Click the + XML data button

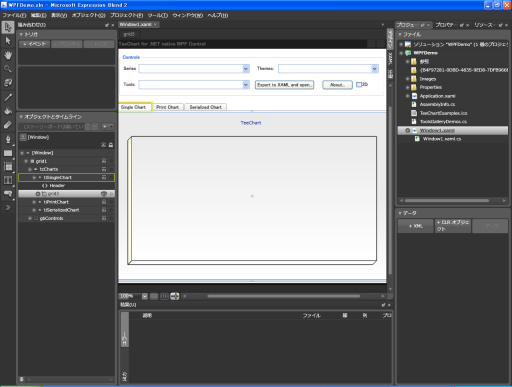(x=415, y=226)
